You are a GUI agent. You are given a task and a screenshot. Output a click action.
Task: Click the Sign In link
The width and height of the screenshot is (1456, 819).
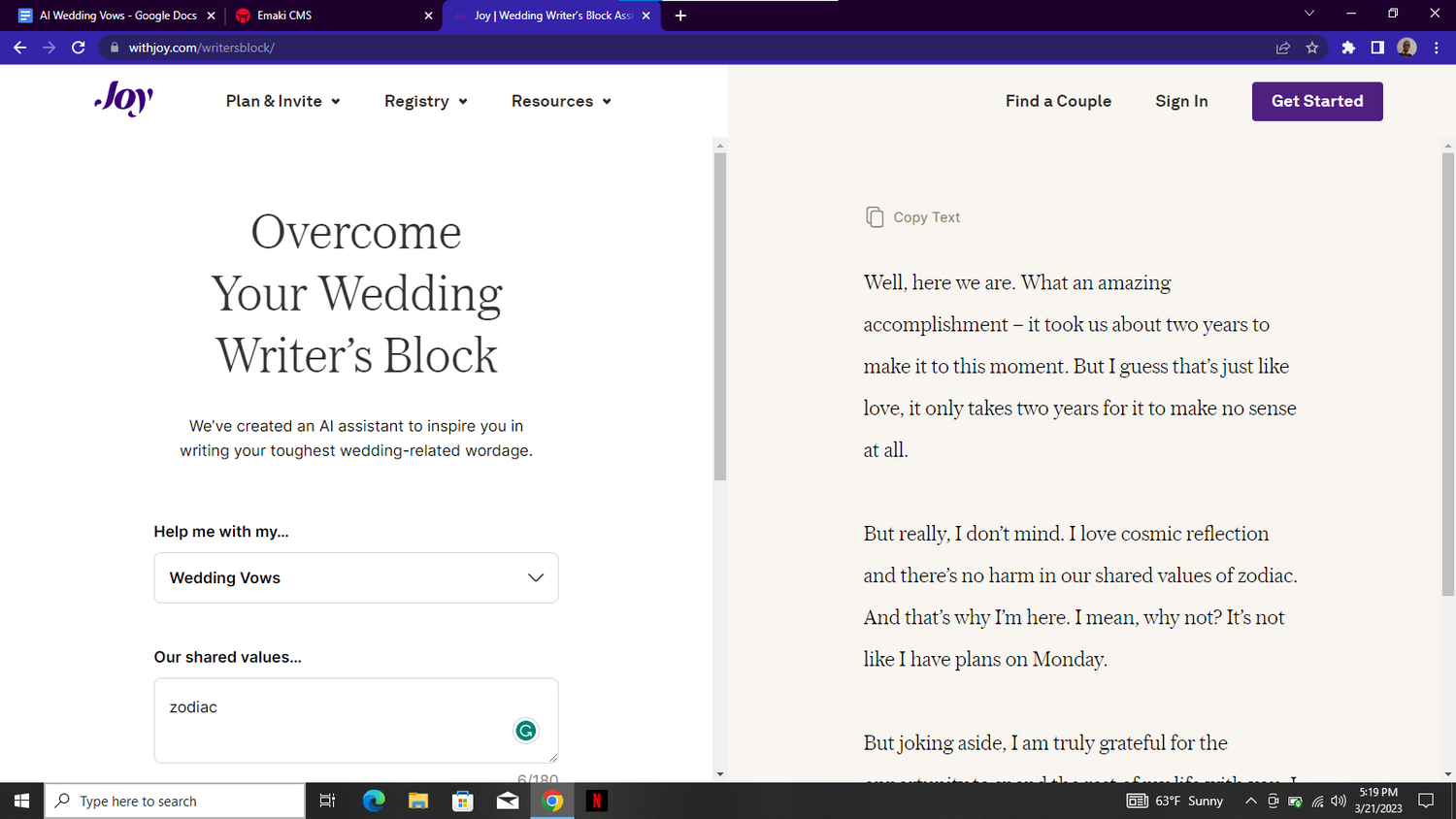(1181, 101)
